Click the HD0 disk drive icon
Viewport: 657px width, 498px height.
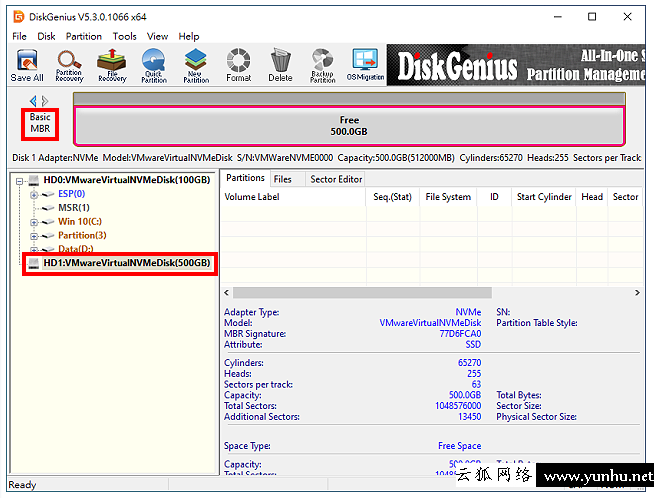click(34, 180)
